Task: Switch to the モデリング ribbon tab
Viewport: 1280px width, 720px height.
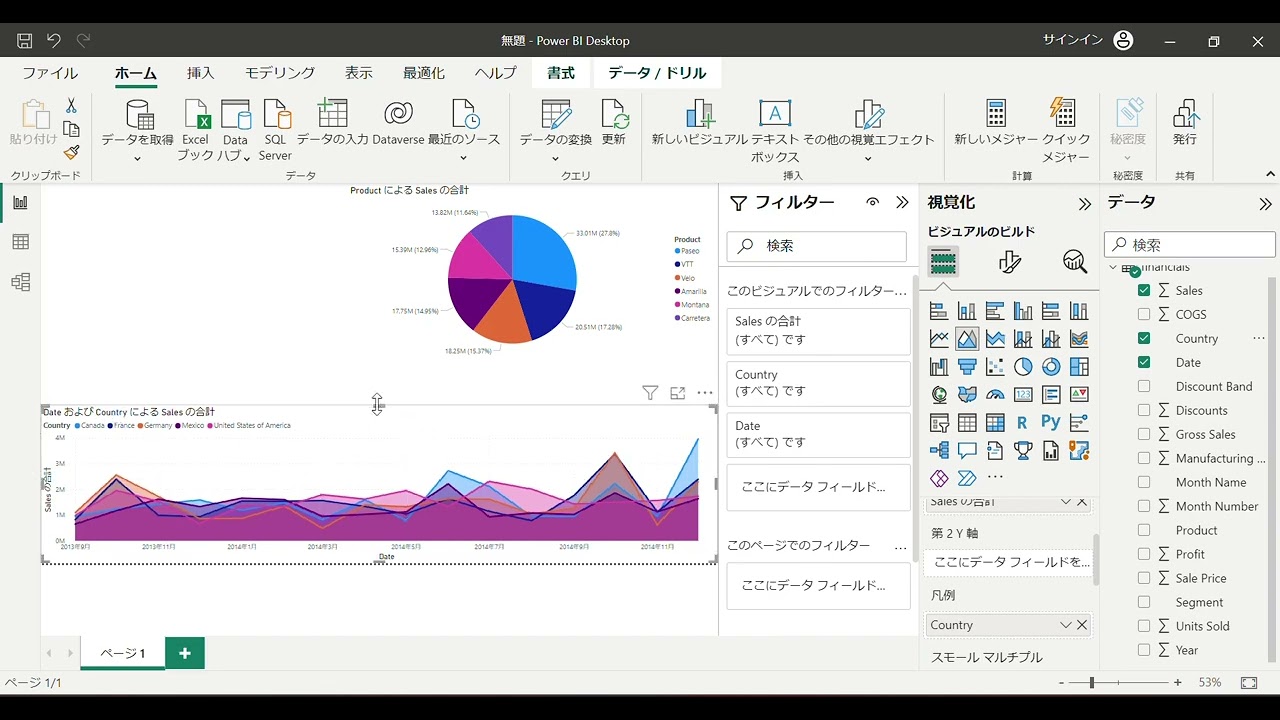Action: (280, 73)
